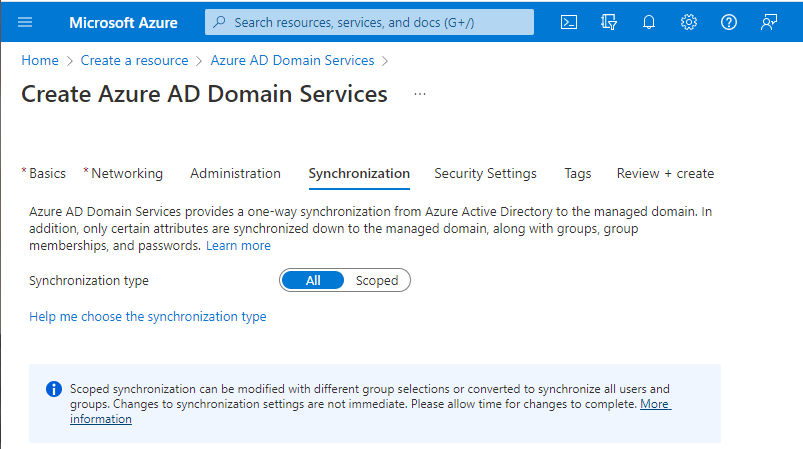803x449 pixels.
Task: Open the Directories and subscriptions filter icon
Action: coord(608,22)
